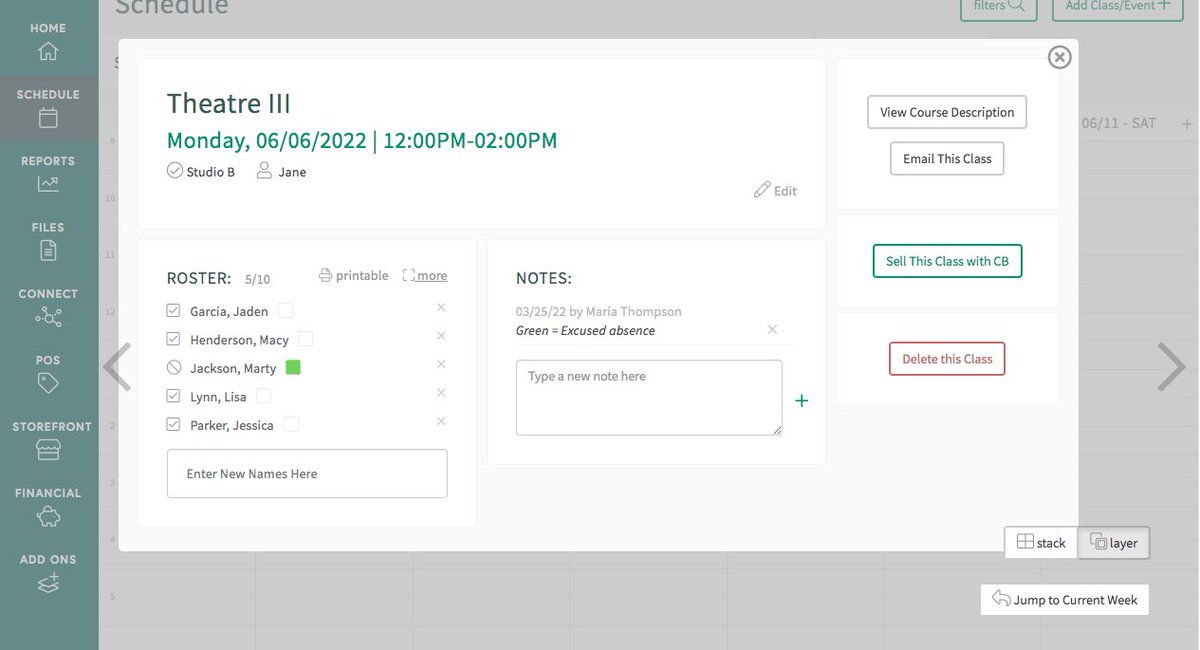Remove Lynn, Lisa from roster
Screen dimensions: 1200x650
[441, 393]
